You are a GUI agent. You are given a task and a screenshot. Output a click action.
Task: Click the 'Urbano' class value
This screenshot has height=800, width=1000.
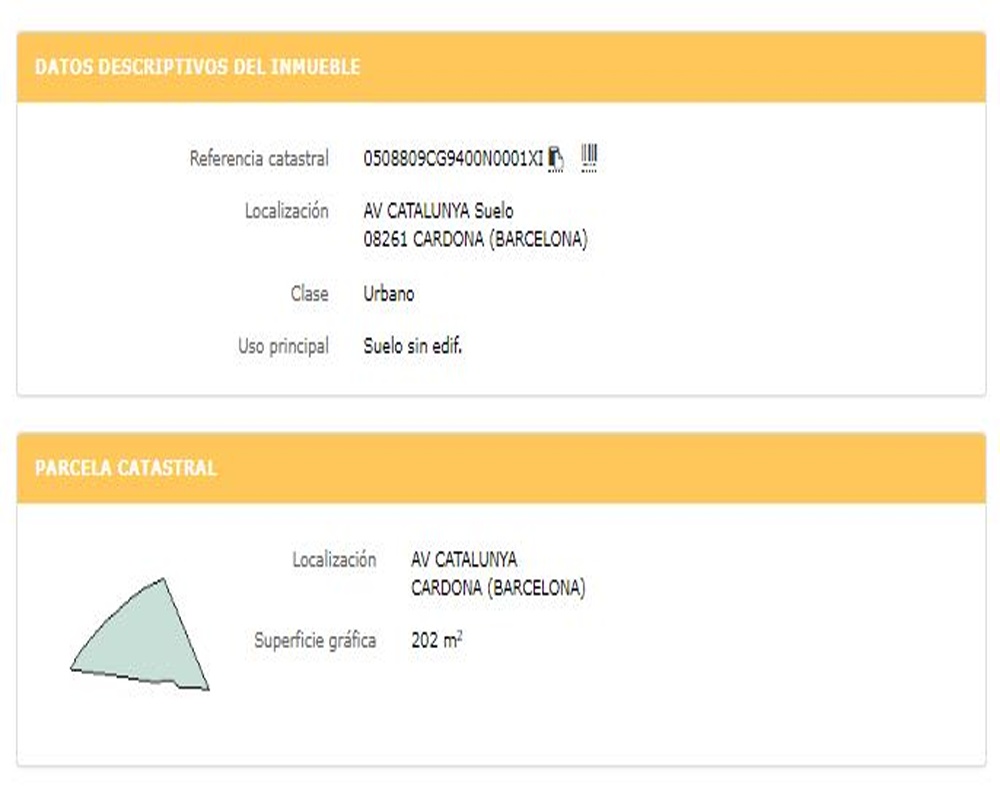389,294
